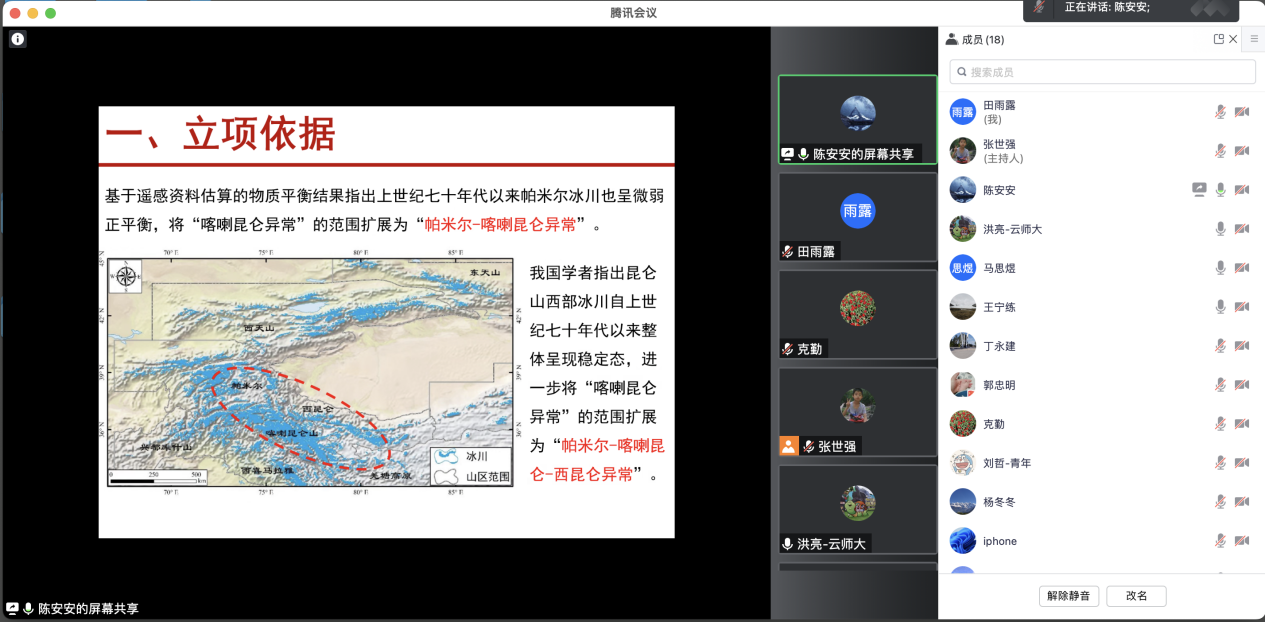Image resolution: width=1265 pixels, height=622 pixels.
Task: Pop out the members panel window
Action: point(1219,39)
